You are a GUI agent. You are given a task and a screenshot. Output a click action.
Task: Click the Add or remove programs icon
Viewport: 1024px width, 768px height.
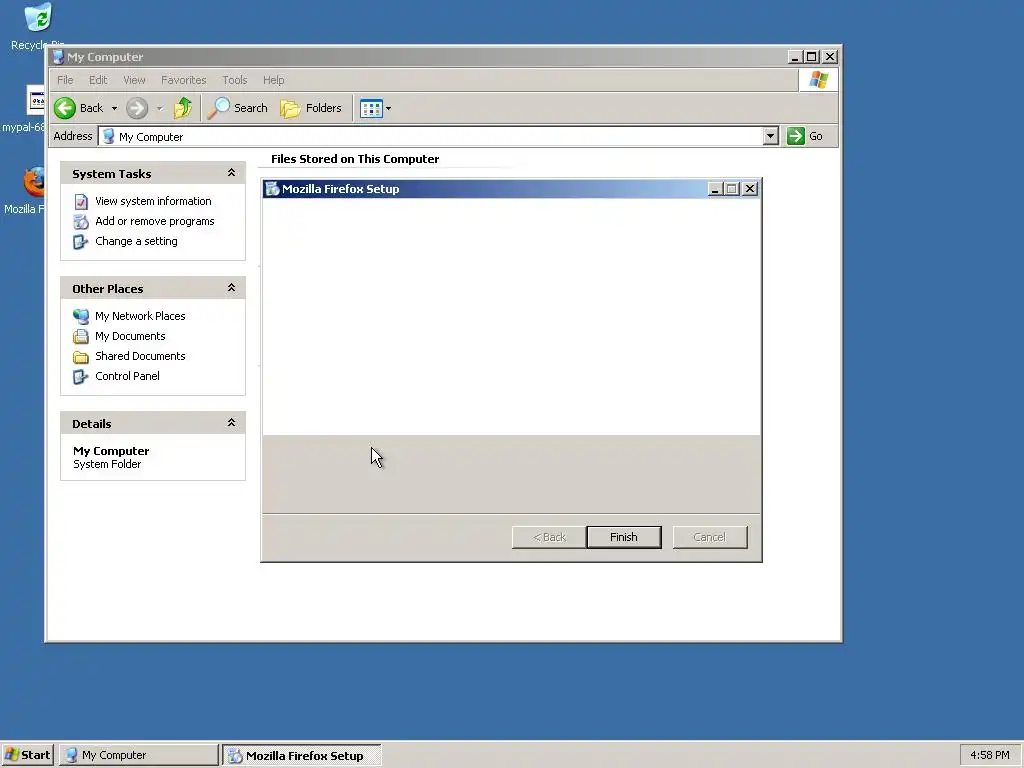pyautogui.click(x=81, y=222)
